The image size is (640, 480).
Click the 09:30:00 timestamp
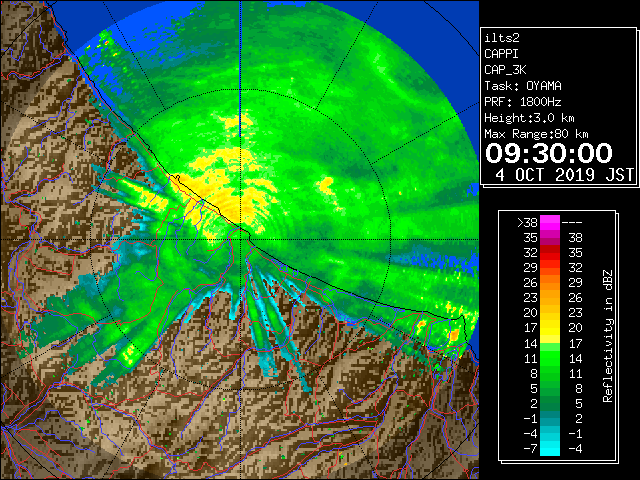[549, 153]
